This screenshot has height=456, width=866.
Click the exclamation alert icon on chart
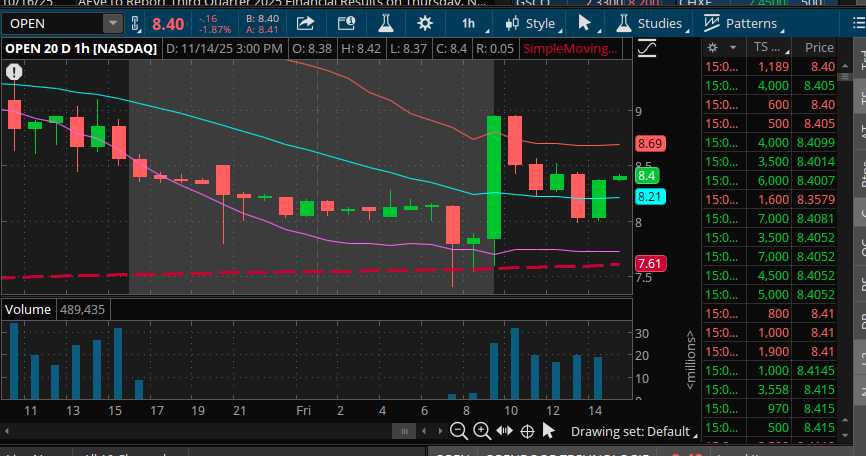(14, 72)
